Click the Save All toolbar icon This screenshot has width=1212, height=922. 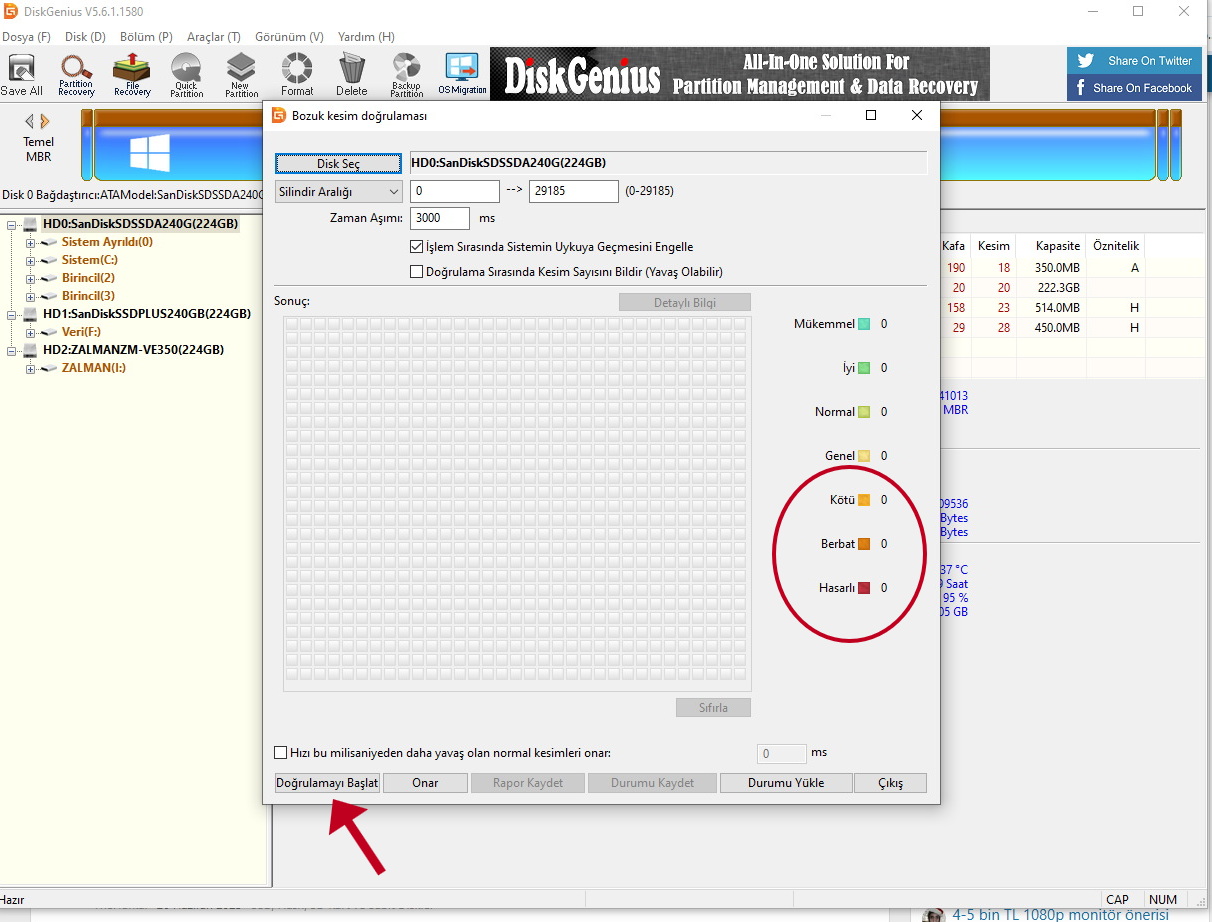(21, 75)
